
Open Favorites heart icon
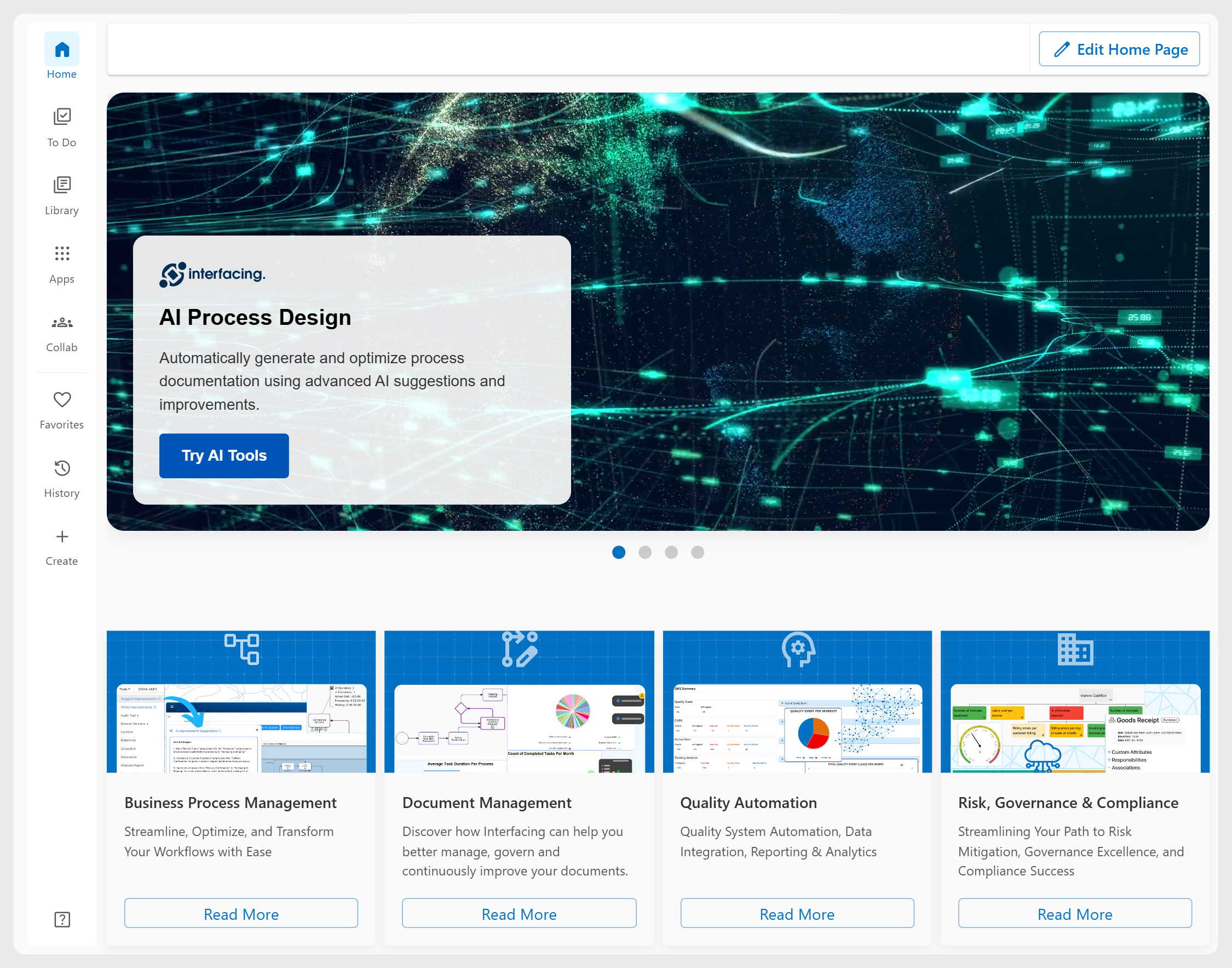coord(62,399)
